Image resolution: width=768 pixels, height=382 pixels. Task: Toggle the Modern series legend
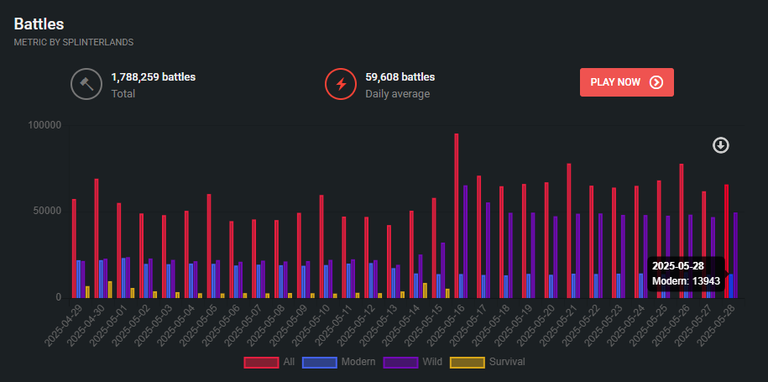click(x=339, y=362)
